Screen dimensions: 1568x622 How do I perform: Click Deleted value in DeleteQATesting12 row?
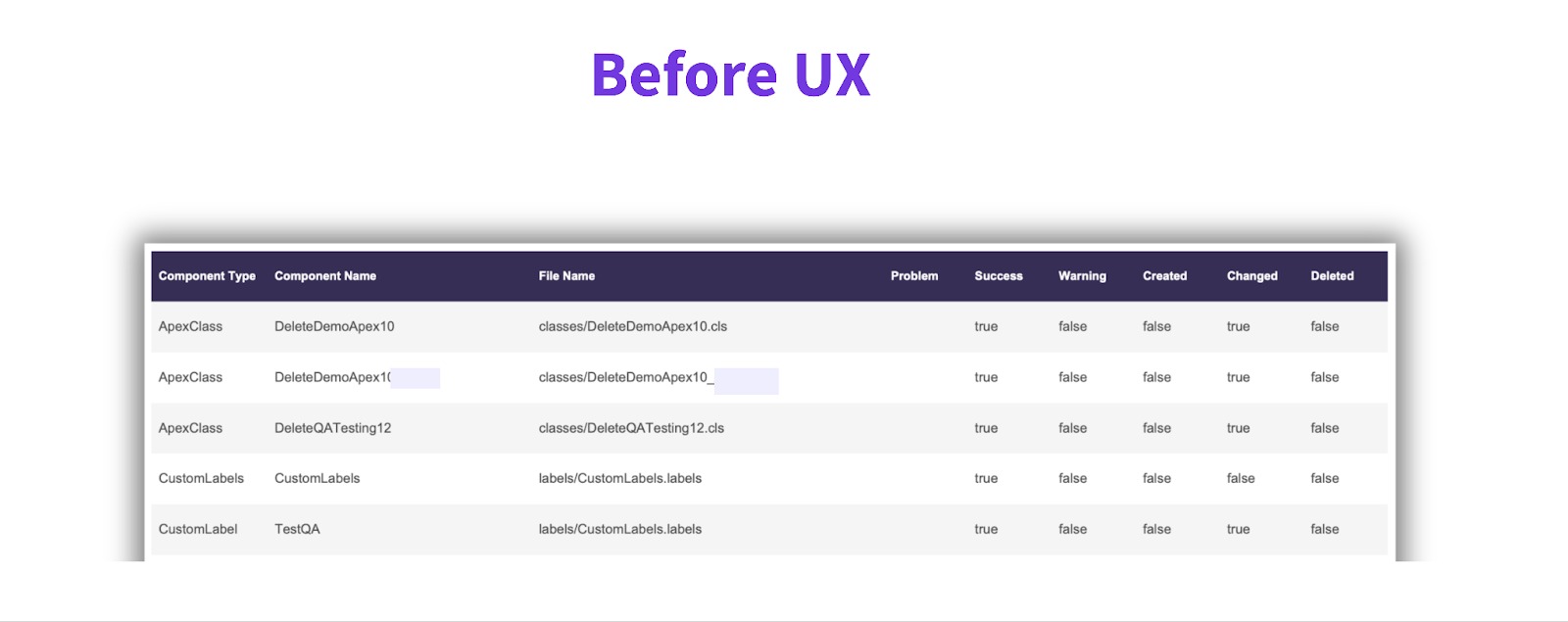(1324, 428)
